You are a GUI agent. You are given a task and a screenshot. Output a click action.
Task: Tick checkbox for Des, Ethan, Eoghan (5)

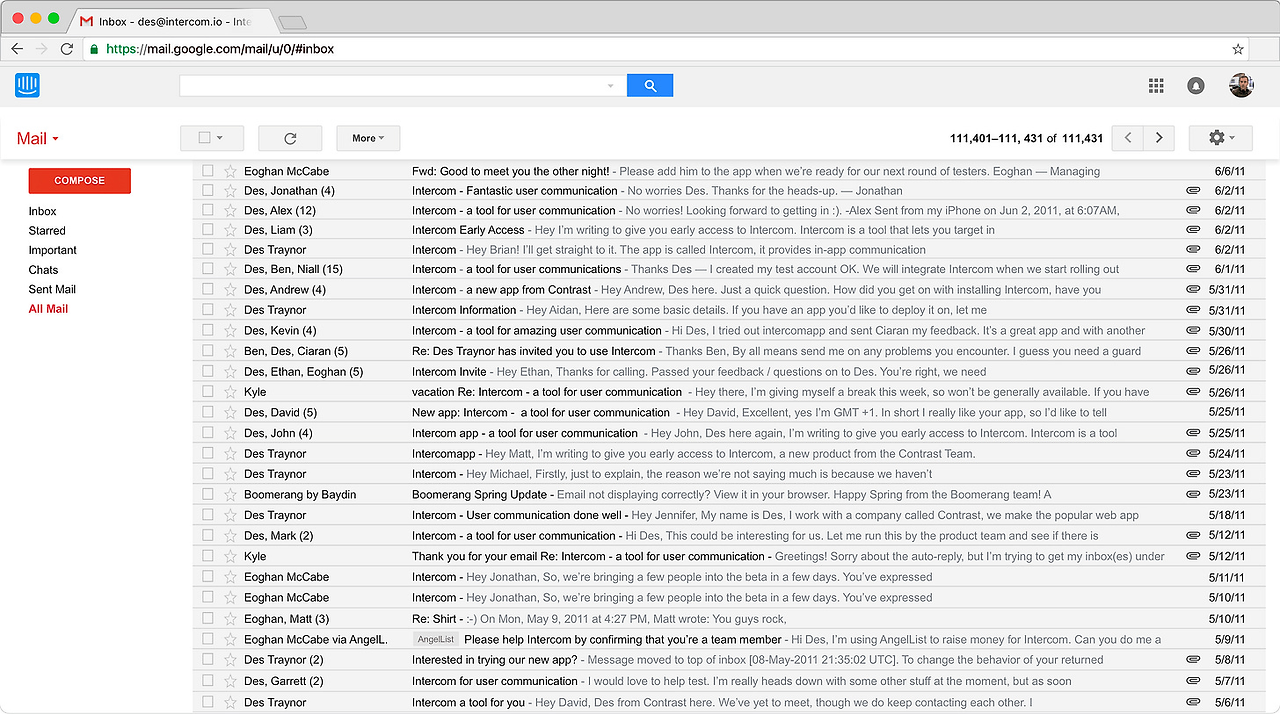pos(208,371)
